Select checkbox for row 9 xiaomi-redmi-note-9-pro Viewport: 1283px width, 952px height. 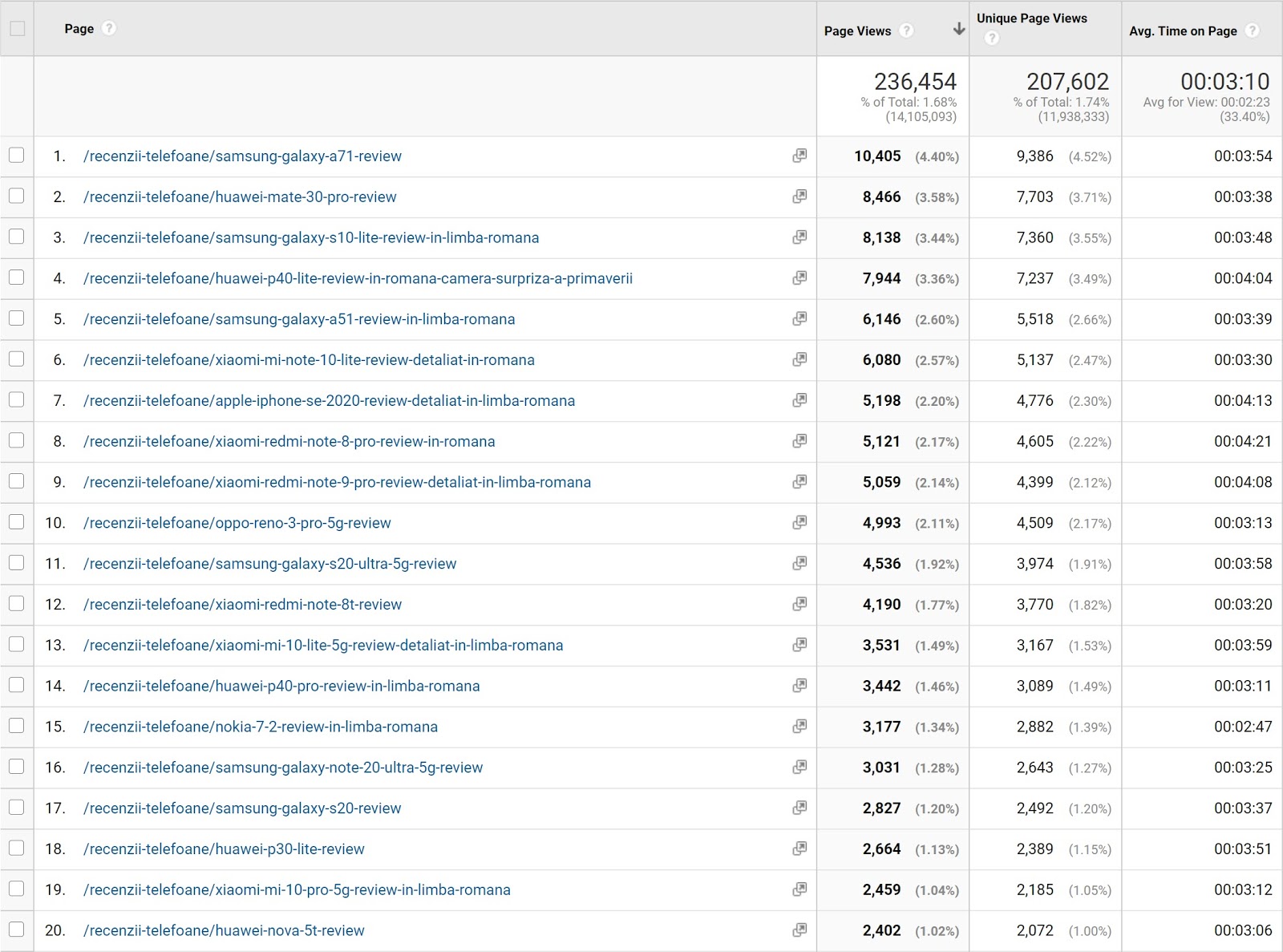tap(17, 480)
